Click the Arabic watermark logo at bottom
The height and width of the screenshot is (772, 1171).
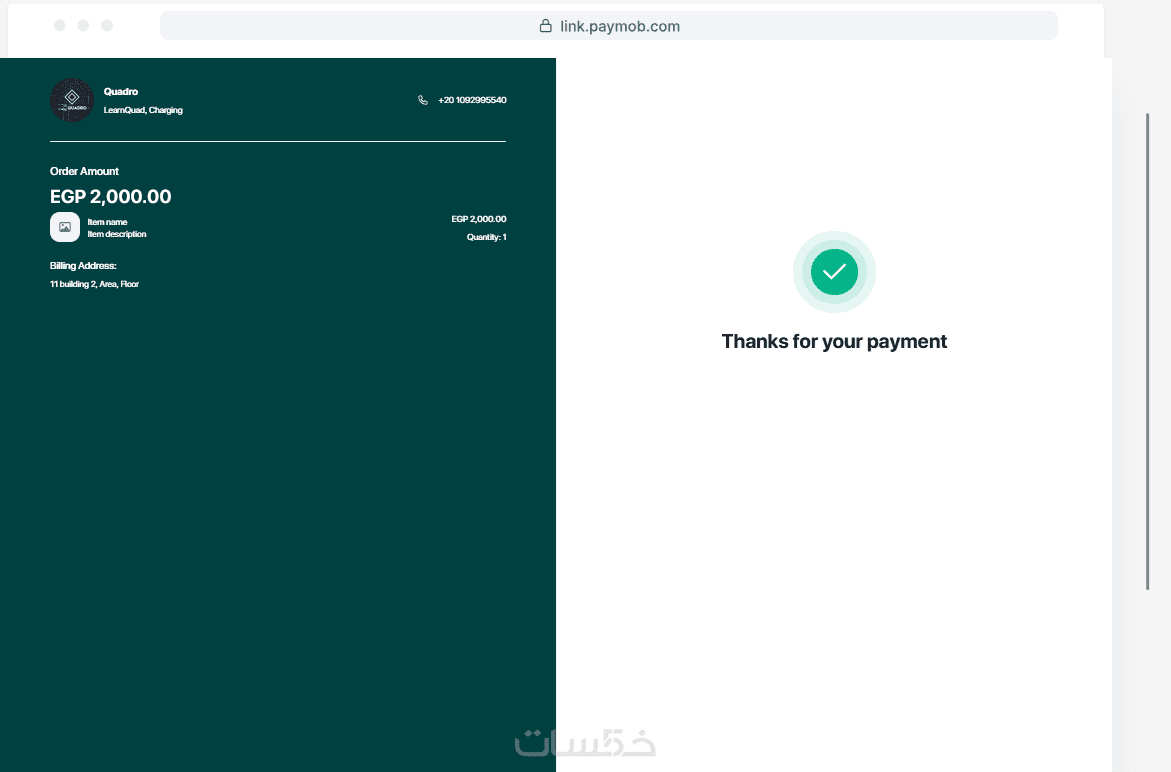(586, 742)
